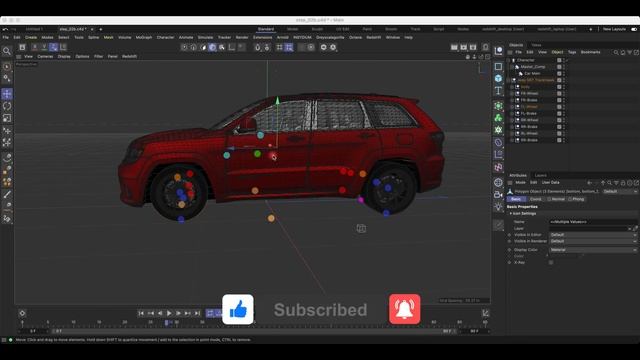
Task: Click the highlighted snap grid icon in top toolbar
Action: pyautogui.click(x=289, y=47)
